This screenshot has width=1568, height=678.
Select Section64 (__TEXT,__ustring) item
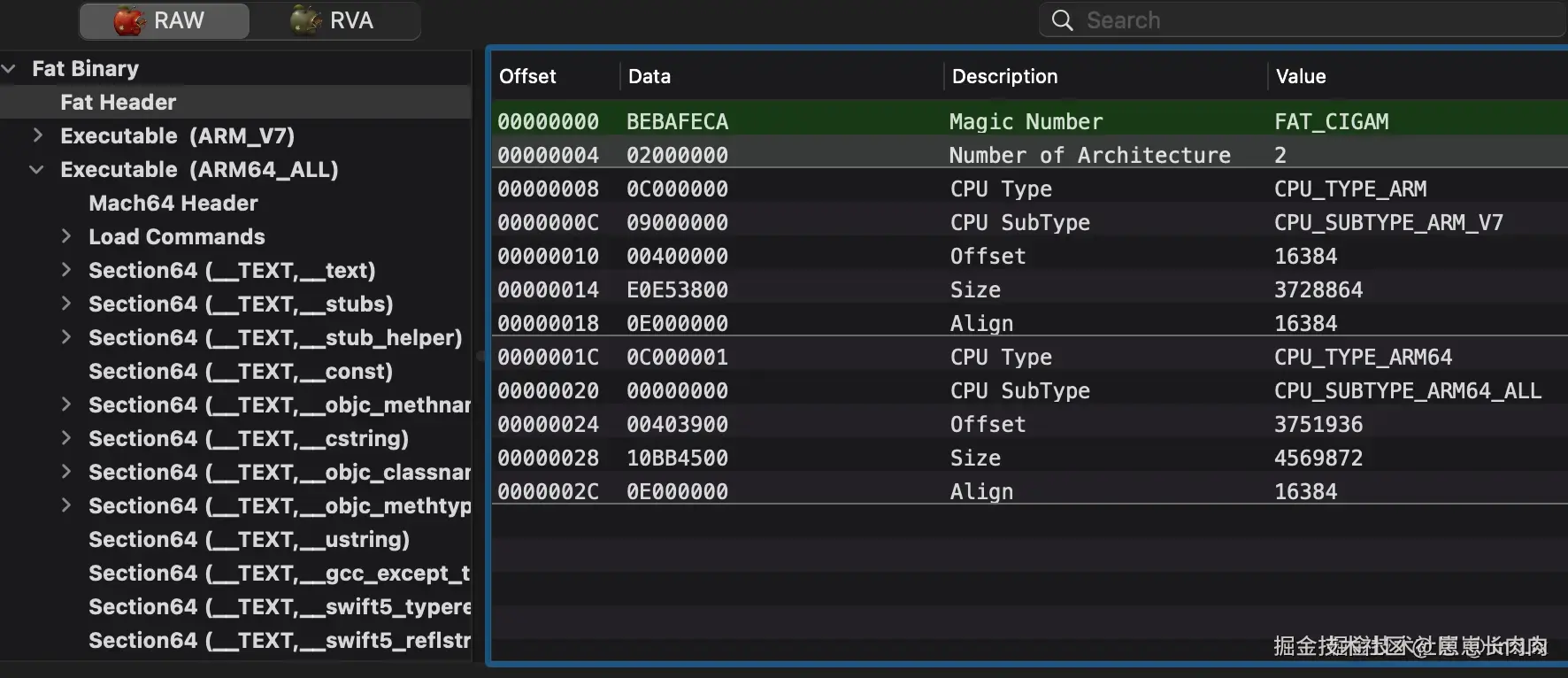249,539
